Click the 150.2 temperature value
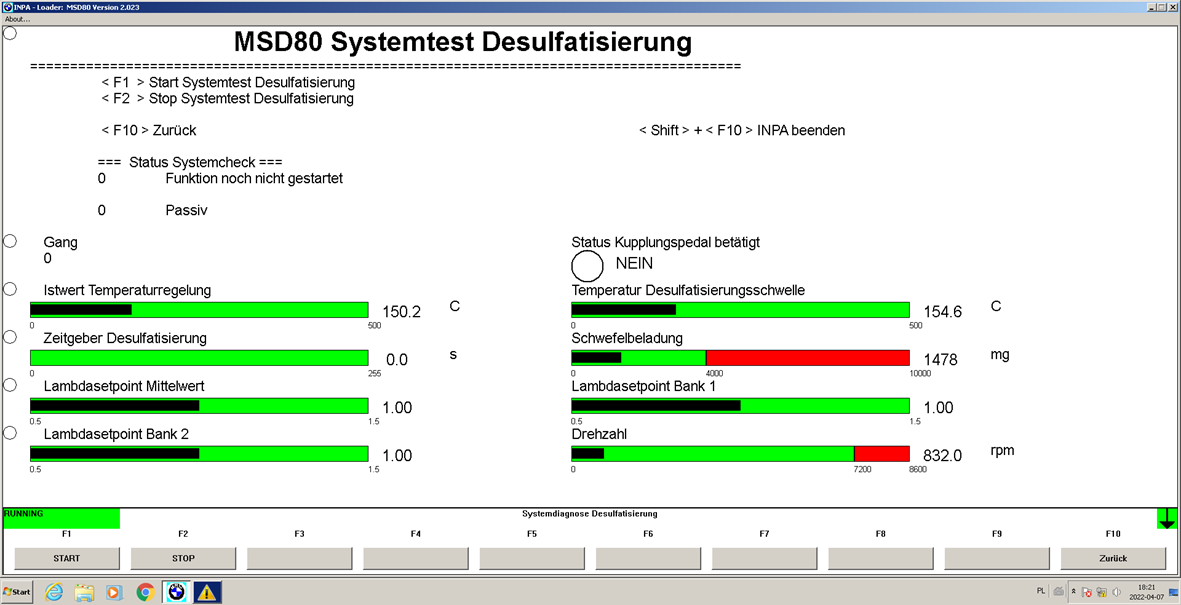 [401, 311]
